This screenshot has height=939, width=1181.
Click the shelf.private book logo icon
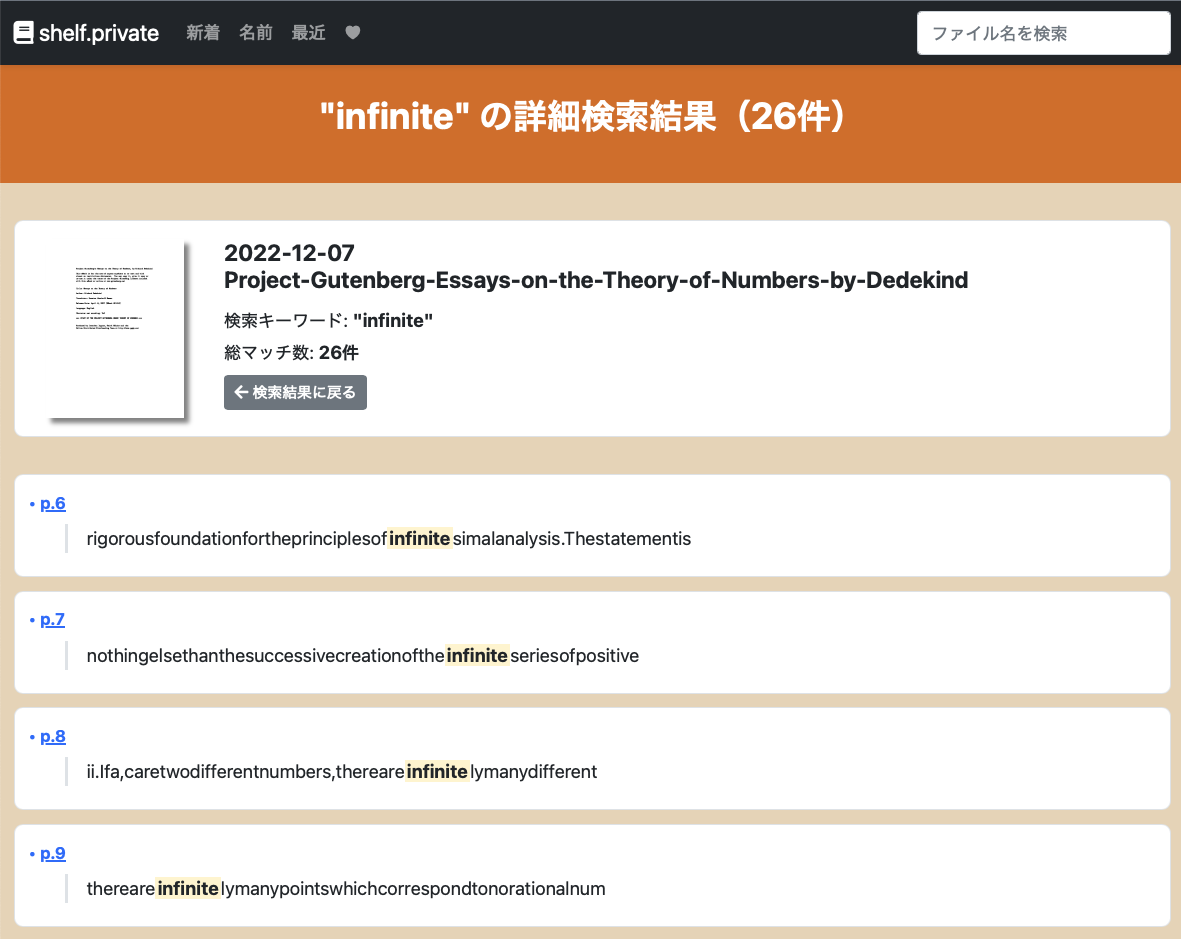pyautogui.click(x=23, y=32)
